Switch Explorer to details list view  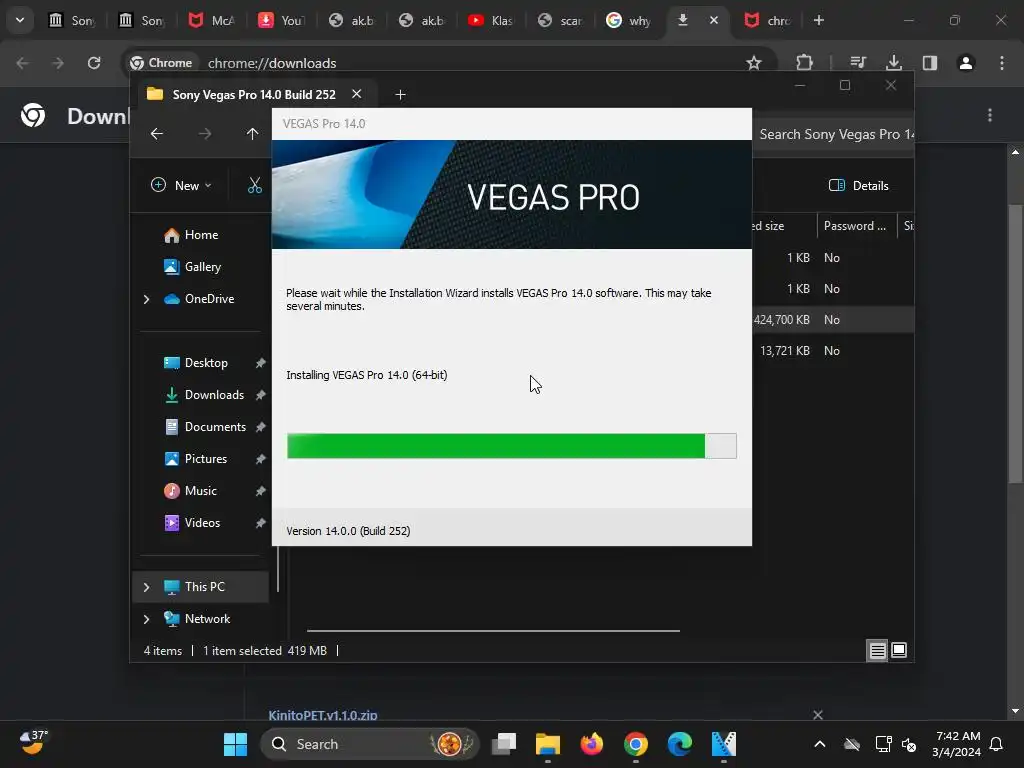877,650
